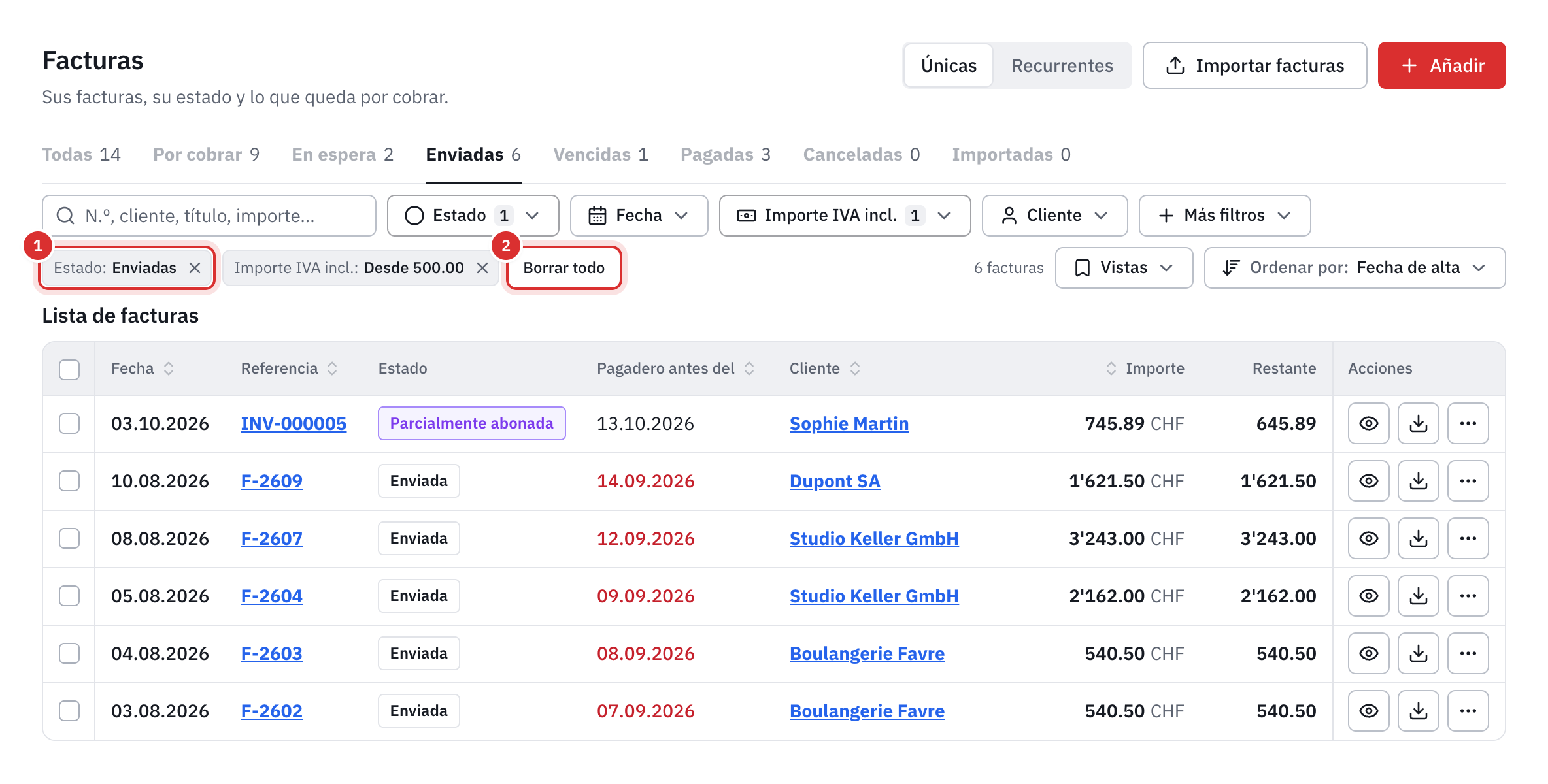The image size is (1548, 784).
Task: Sort by Pagadero antes del column
Action: click(x=749, y=368)
